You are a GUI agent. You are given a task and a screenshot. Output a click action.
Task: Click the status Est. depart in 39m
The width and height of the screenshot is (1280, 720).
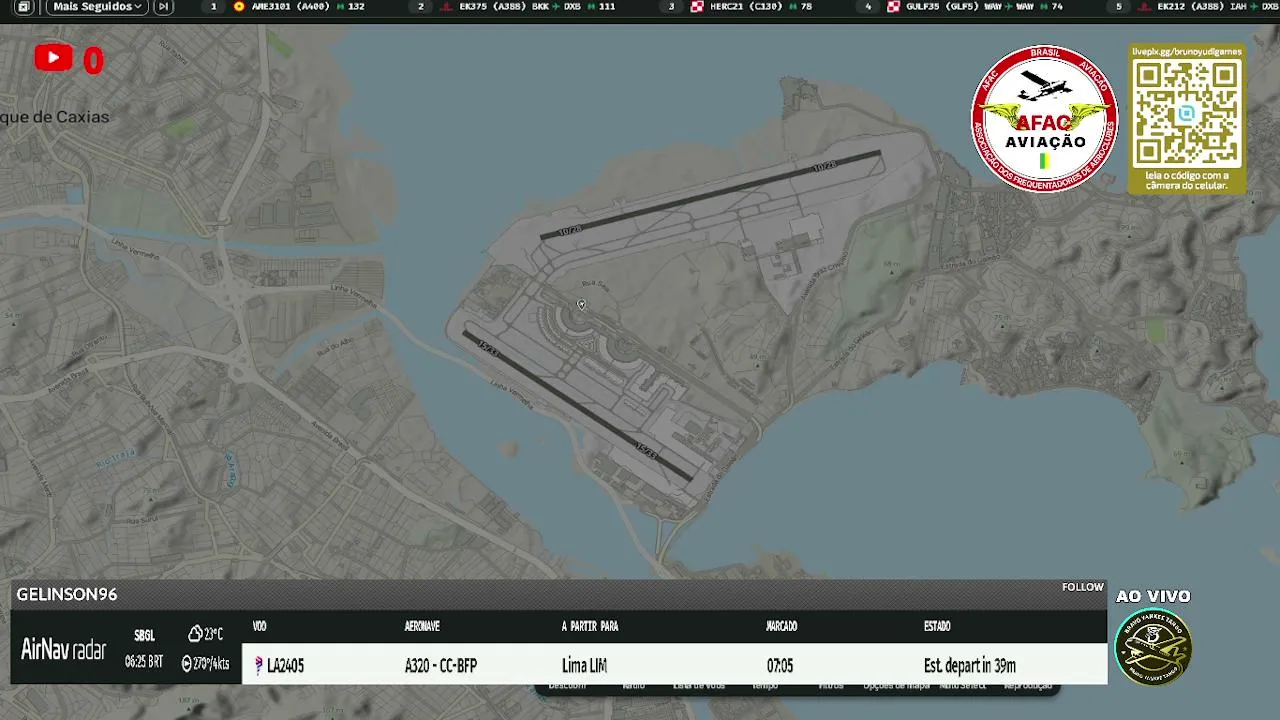click(970, 665)
